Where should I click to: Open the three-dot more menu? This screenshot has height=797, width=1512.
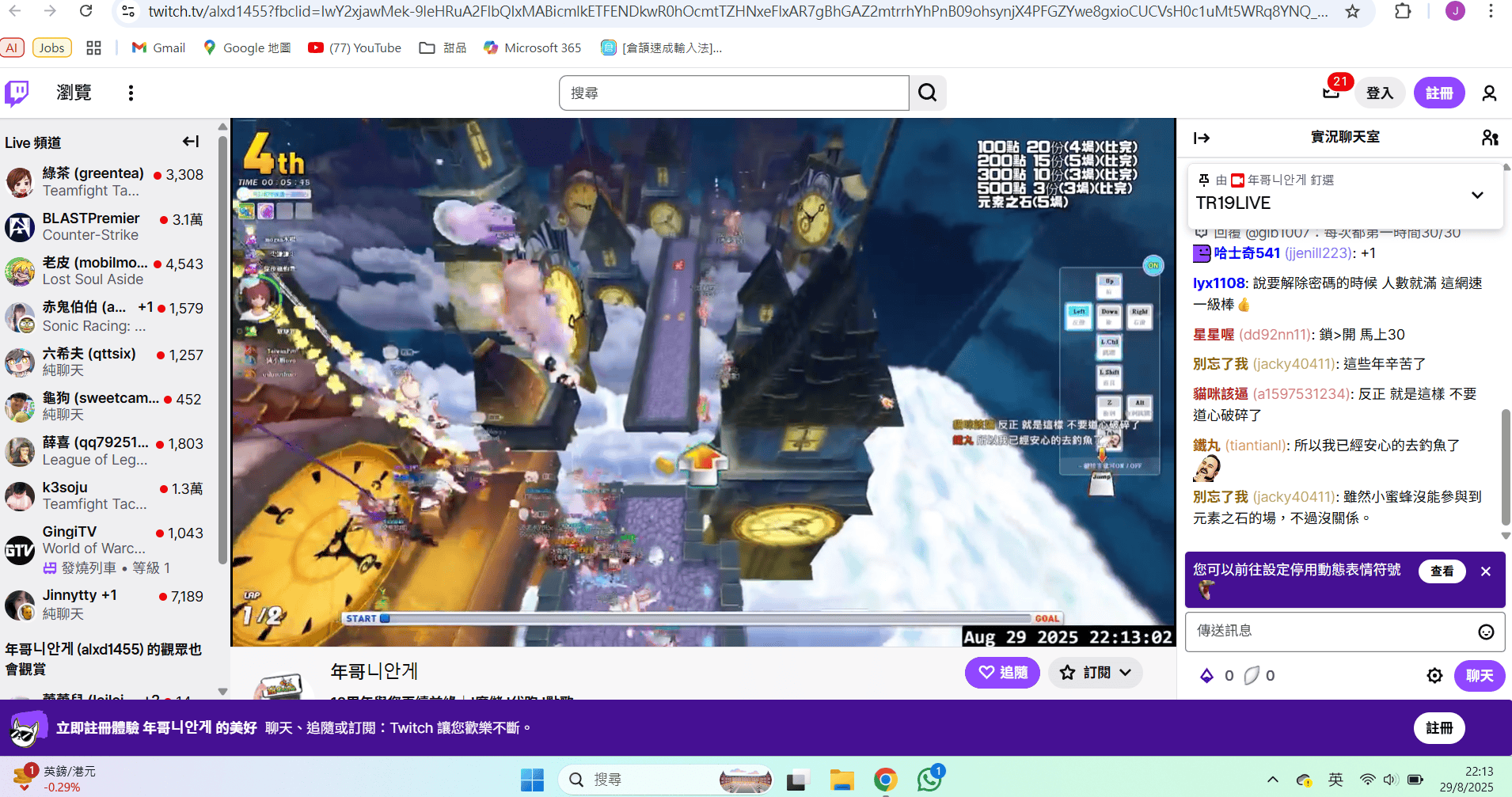pos(131,93)
